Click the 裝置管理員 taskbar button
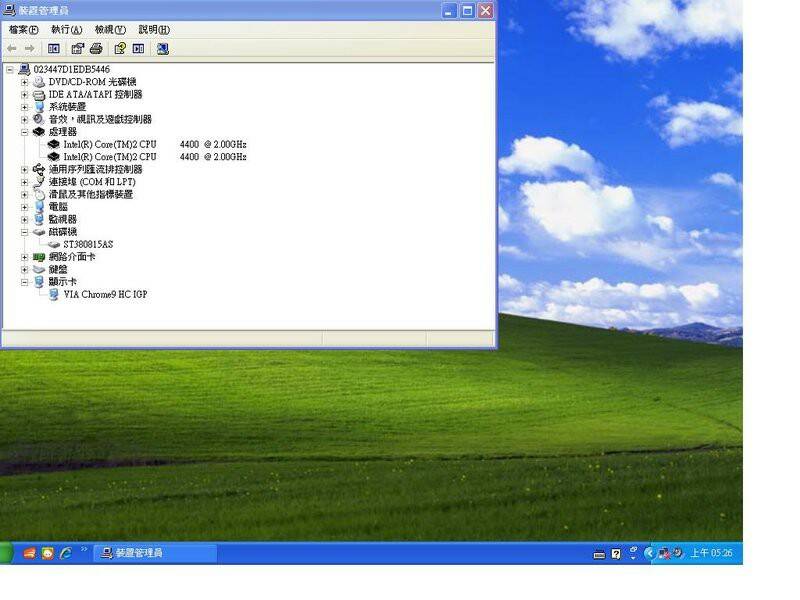Image resolution: width=800 pixels, height=600 pixels. click(x=156, y=553)
